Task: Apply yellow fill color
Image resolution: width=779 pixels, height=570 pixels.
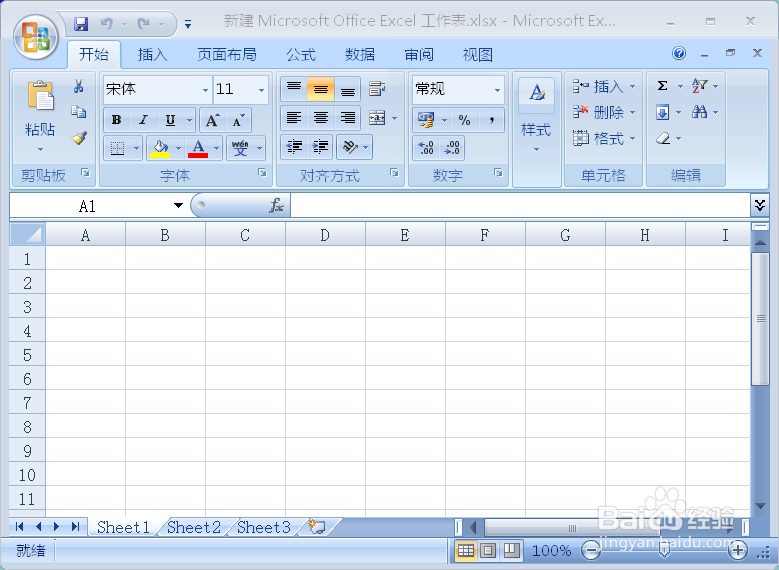Action: pyautogui.click(x=160, y=148)
